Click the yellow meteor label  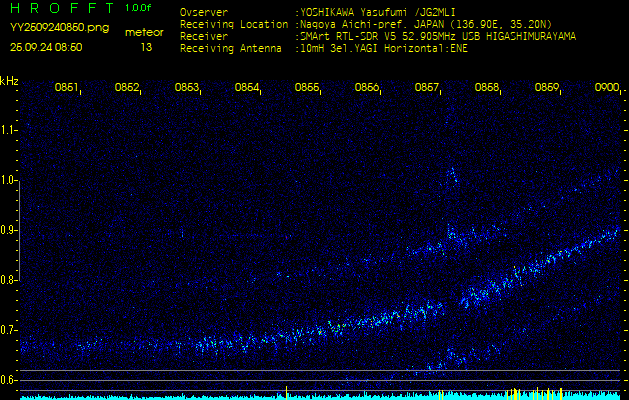144,32
